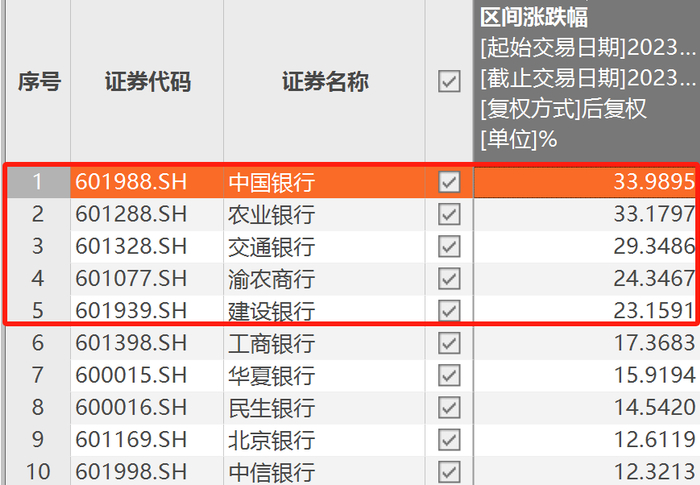Toggle the checkbox in 民生银行 row
The height and width of the screenshot is (485, 700).
[x=449, y=407]
